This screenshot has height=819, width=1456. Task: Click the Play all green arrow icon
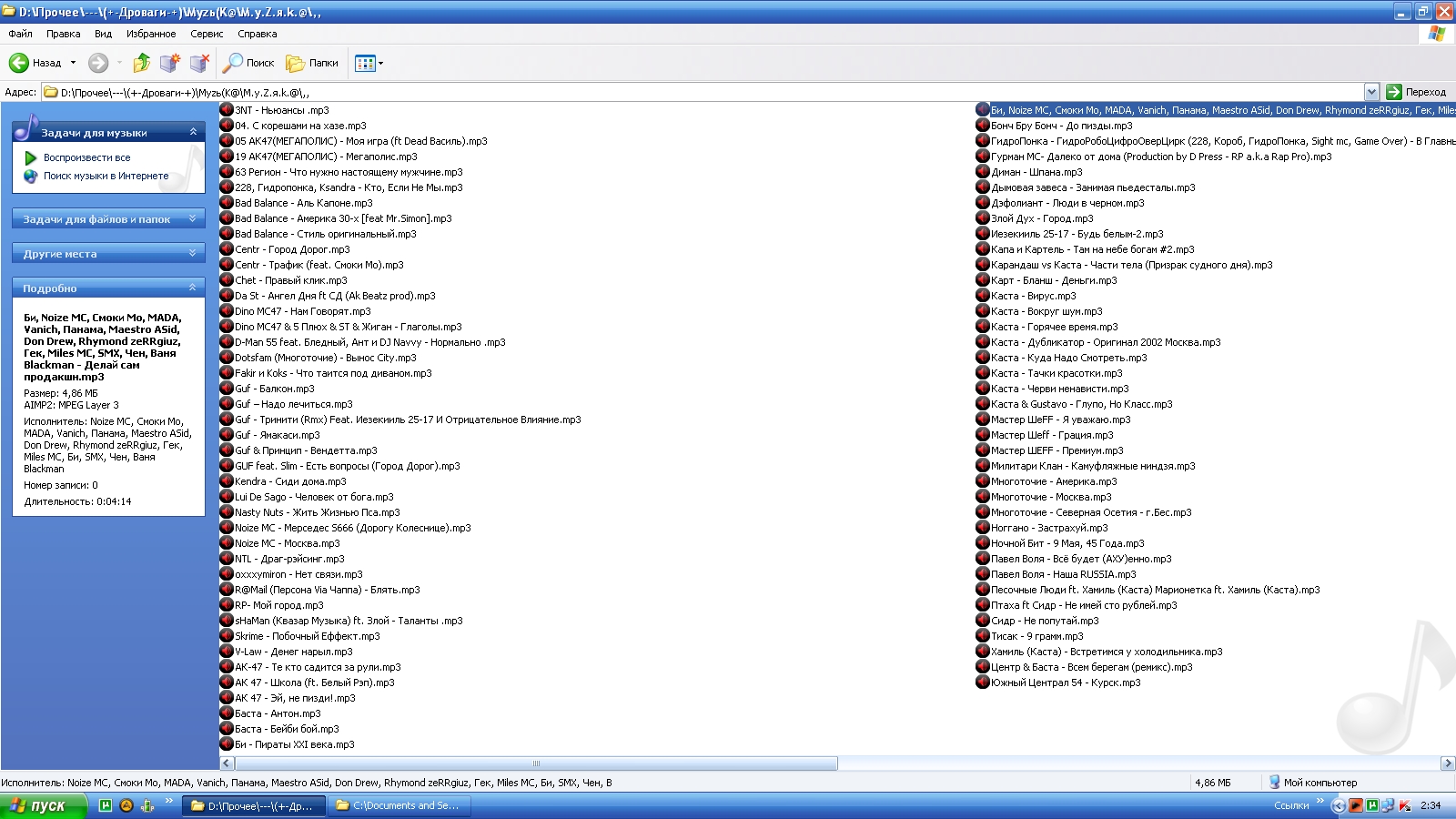tap(31, 157)
